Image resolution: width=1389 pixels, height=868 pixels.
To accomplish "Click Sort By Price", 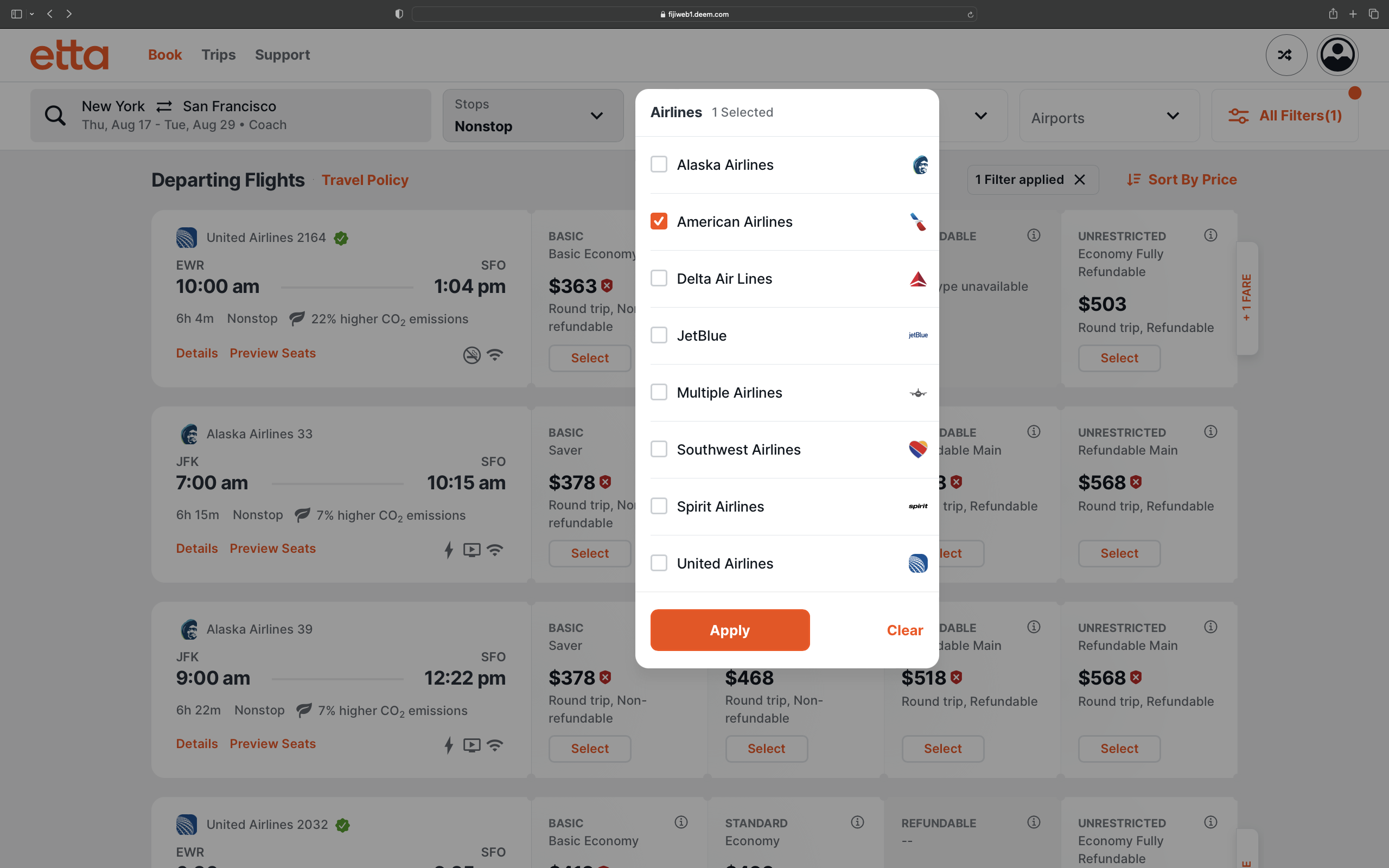I will click(1181, 180).
